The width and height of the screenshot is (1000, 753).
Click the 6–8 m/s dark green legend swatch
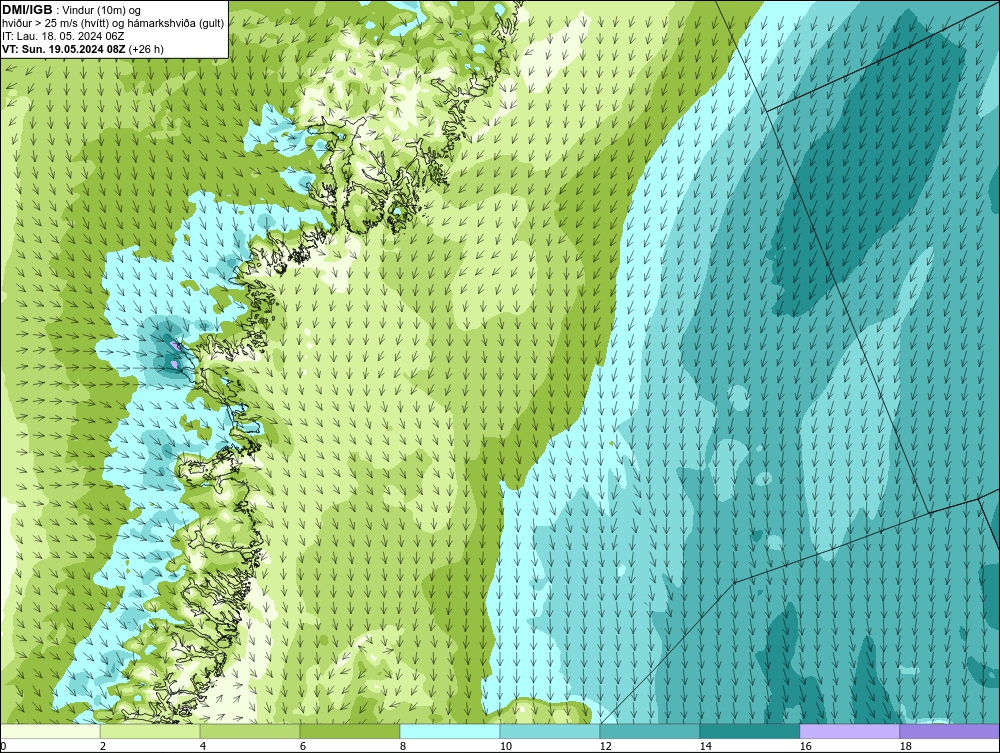(349, 731)
